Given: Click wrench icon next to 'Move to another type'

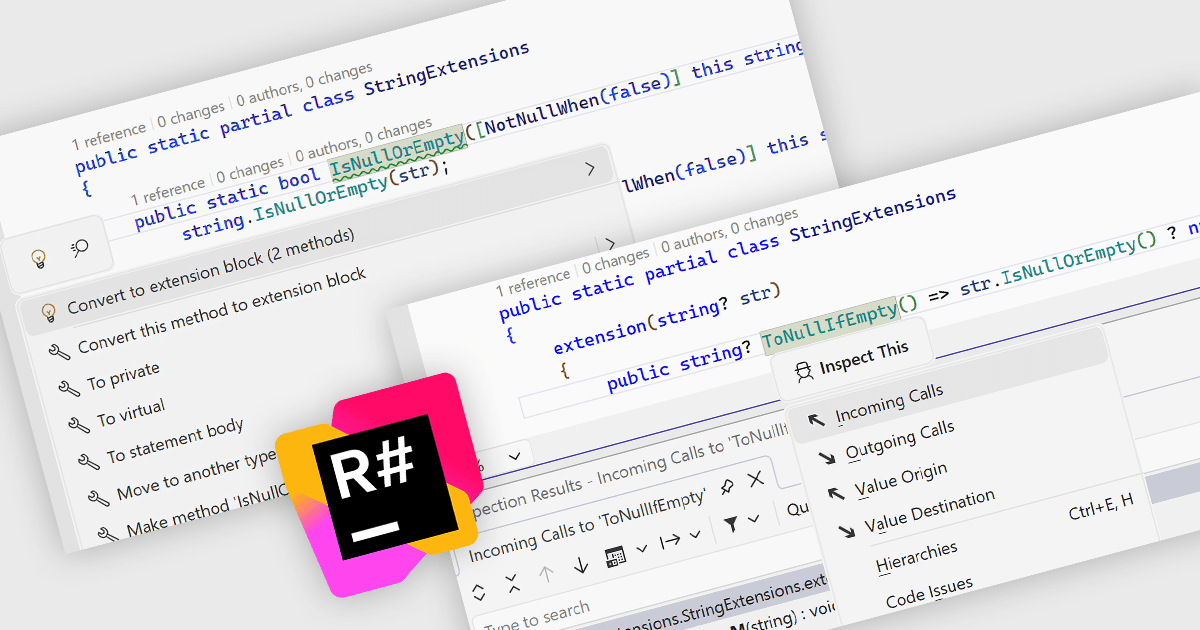Looking at the screenshot, I should coord(98,497).
